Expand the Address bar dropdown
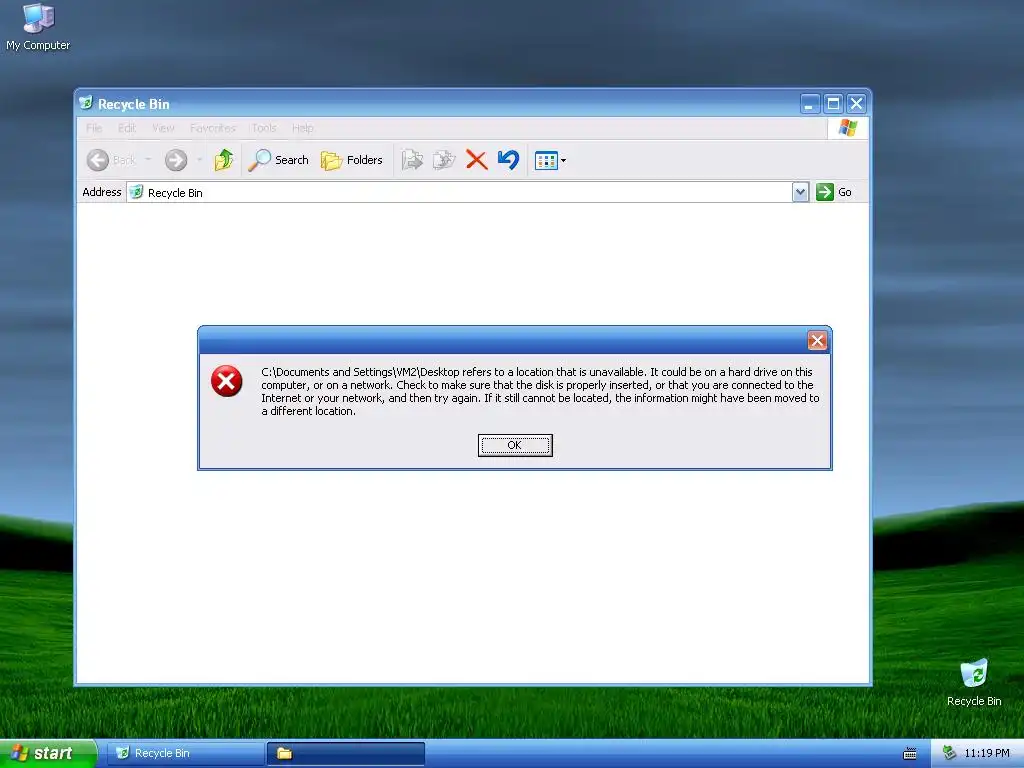 click(801, 192)
